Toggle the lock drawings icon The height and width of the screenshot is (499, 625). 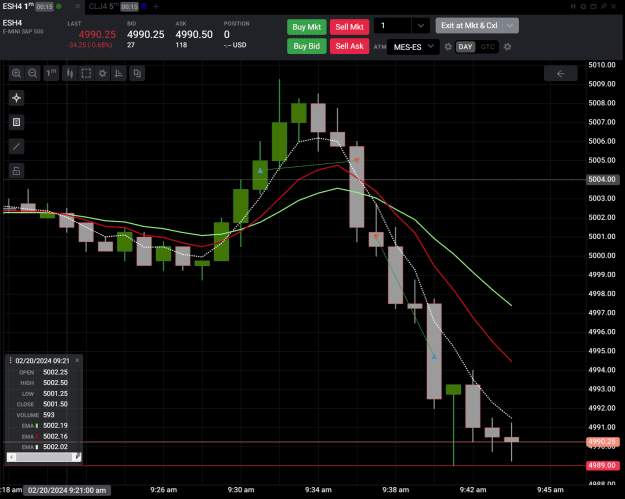click(x=16, y=171)
